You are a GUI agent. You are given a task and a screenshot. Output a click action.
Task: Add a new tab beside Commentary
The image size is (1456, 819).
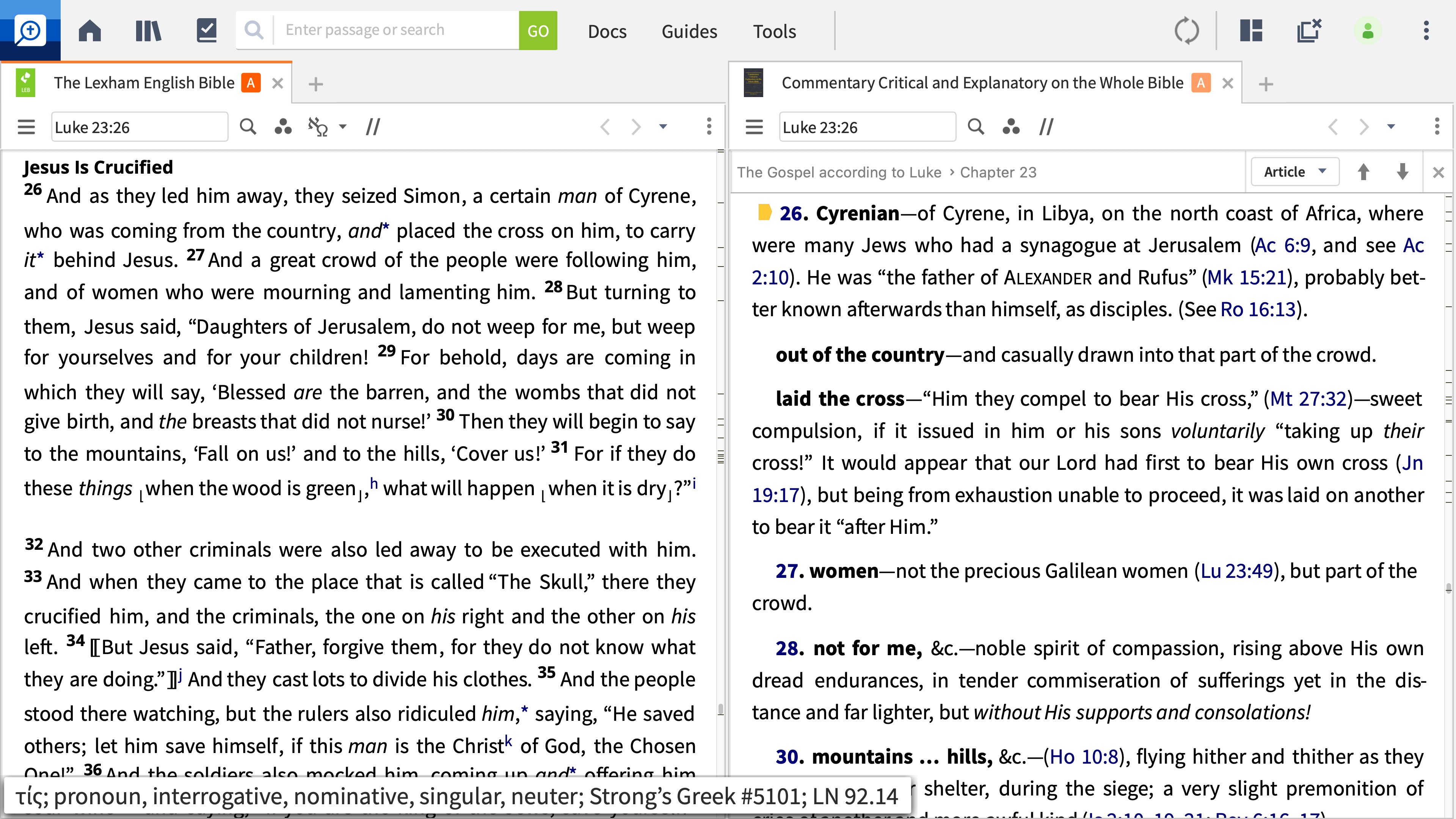(x=1266, y=84)
